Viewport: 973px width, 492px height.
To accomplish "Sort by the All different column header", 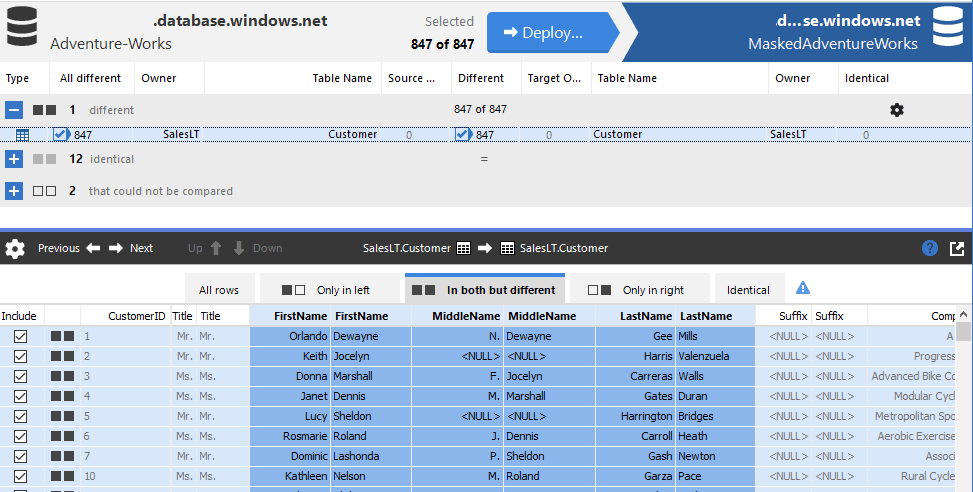I will [x=91, y=78].
